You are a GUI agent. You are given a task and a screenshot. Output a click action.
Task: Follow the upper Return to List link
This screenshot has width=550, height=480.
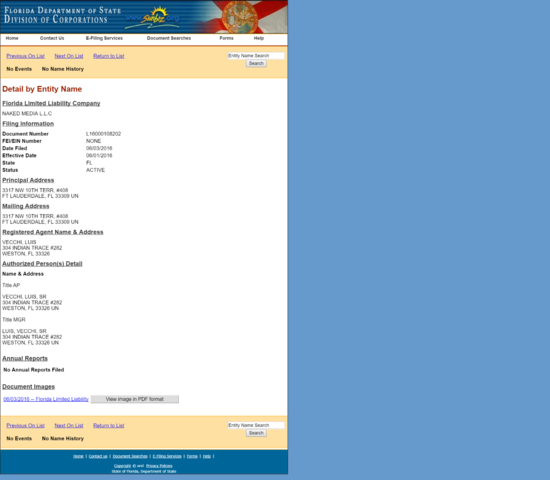[x=109, y=56]
